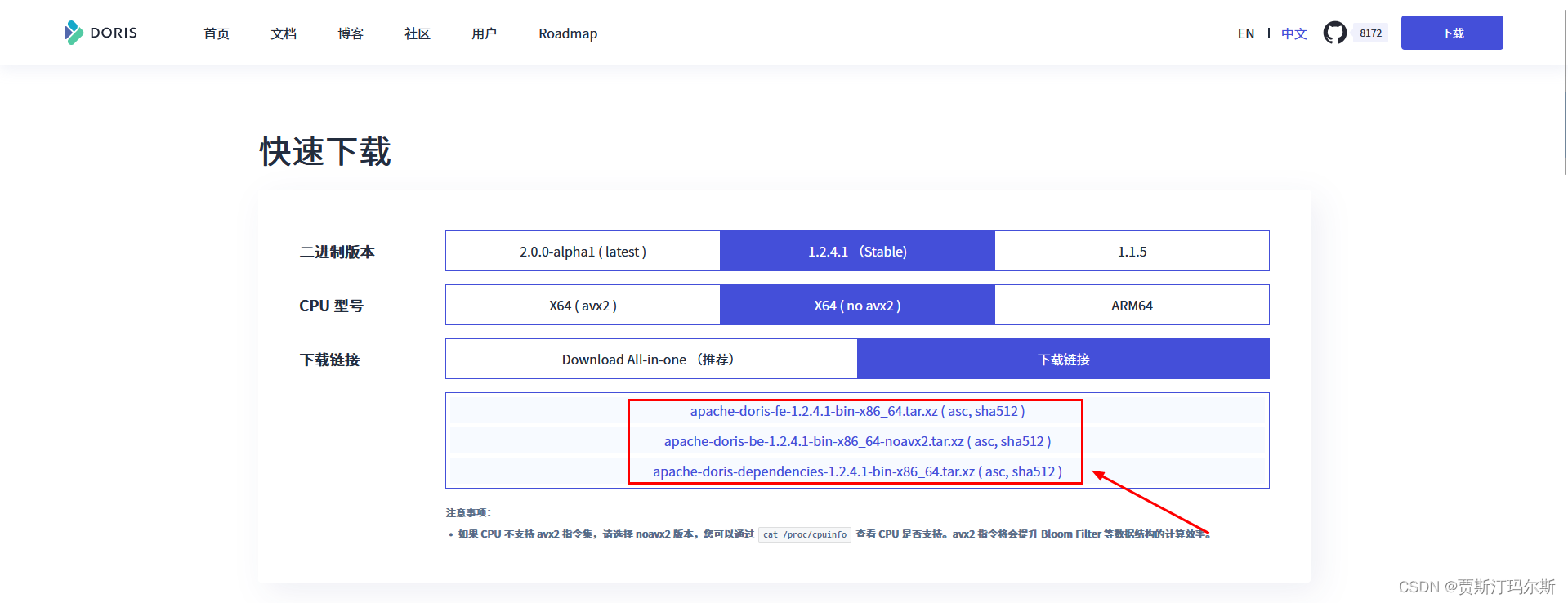1568x603 pixels.
Task: Click the 快速下载 heading
Action: tap(325, 151)
